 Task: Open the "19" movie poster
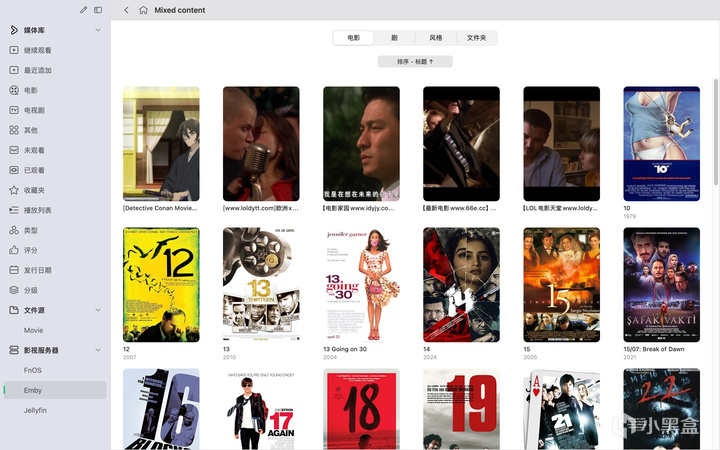461,409
